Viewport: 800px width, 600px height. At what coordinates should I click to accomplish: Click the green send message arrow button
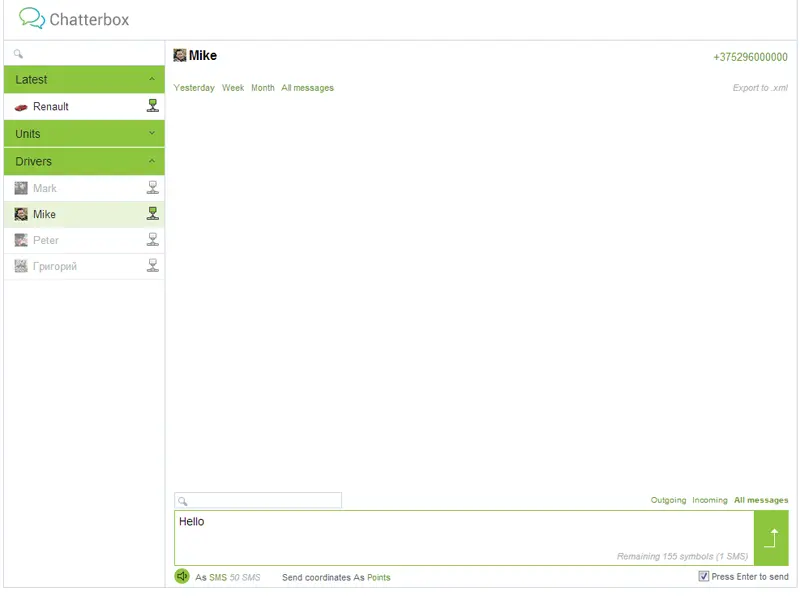point(771,538)
